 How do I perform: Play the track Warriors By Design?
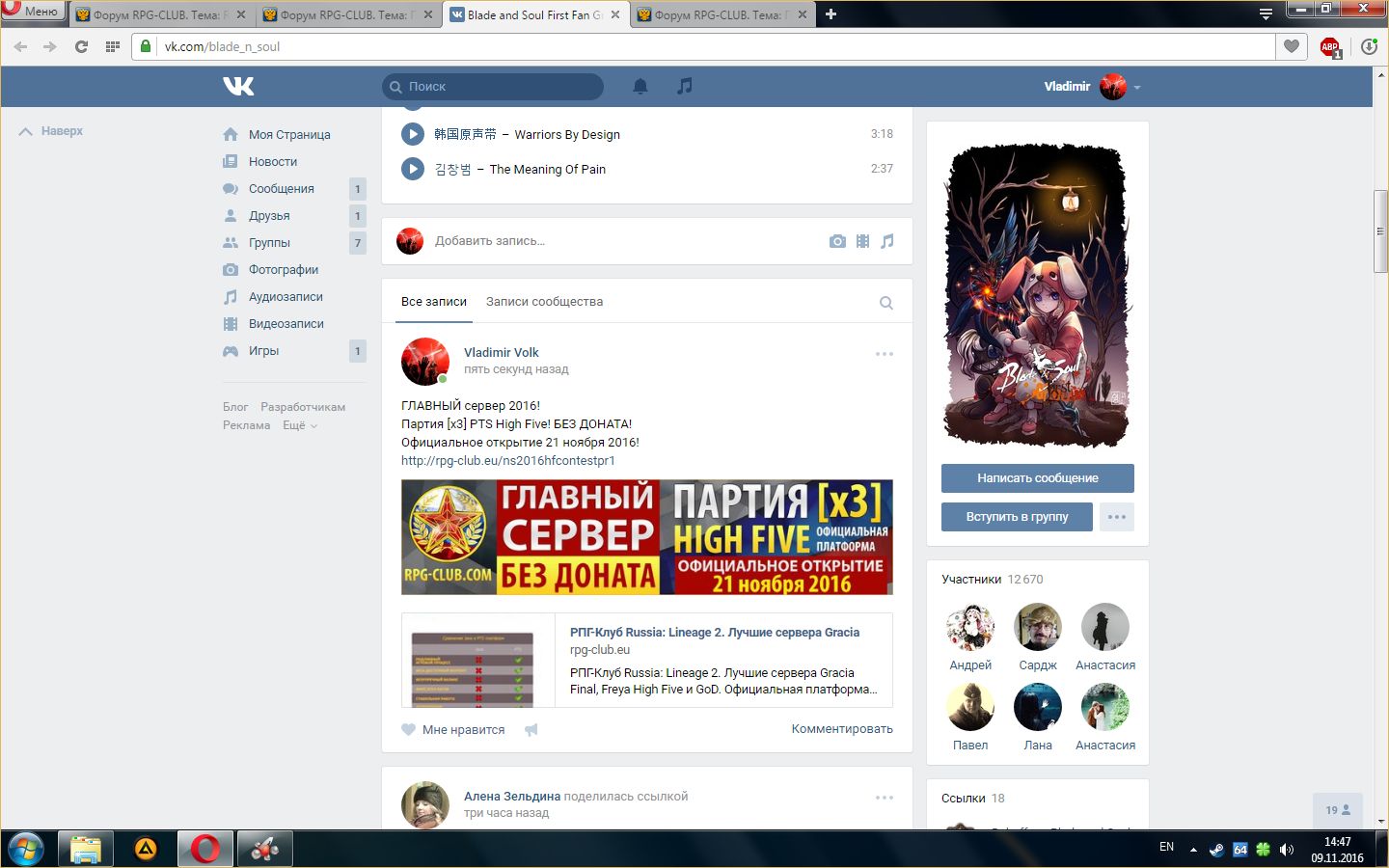tap(413, 134)
